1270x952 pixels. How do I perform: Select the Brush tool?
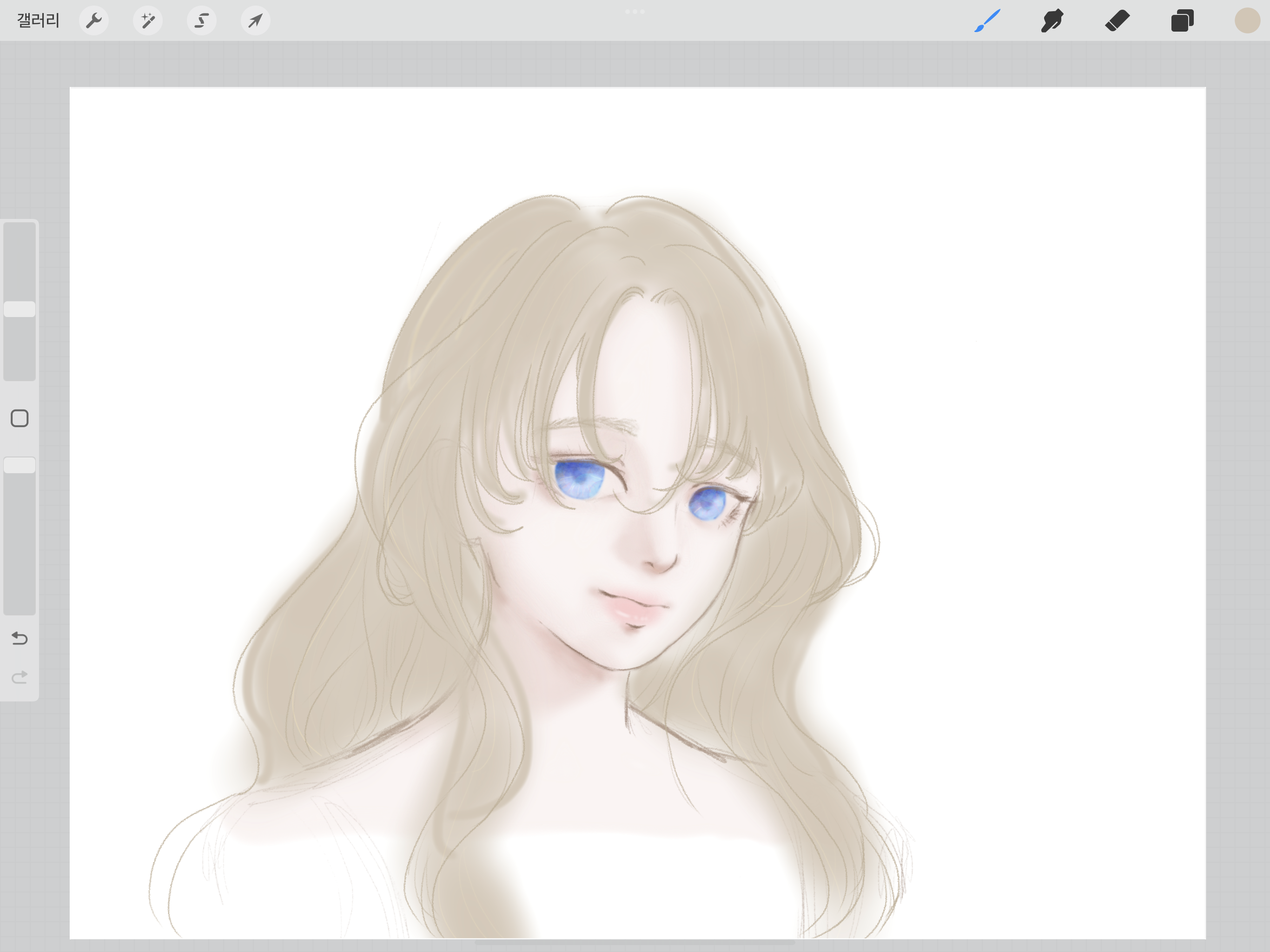pyautogui.click(x=987, y=20)
